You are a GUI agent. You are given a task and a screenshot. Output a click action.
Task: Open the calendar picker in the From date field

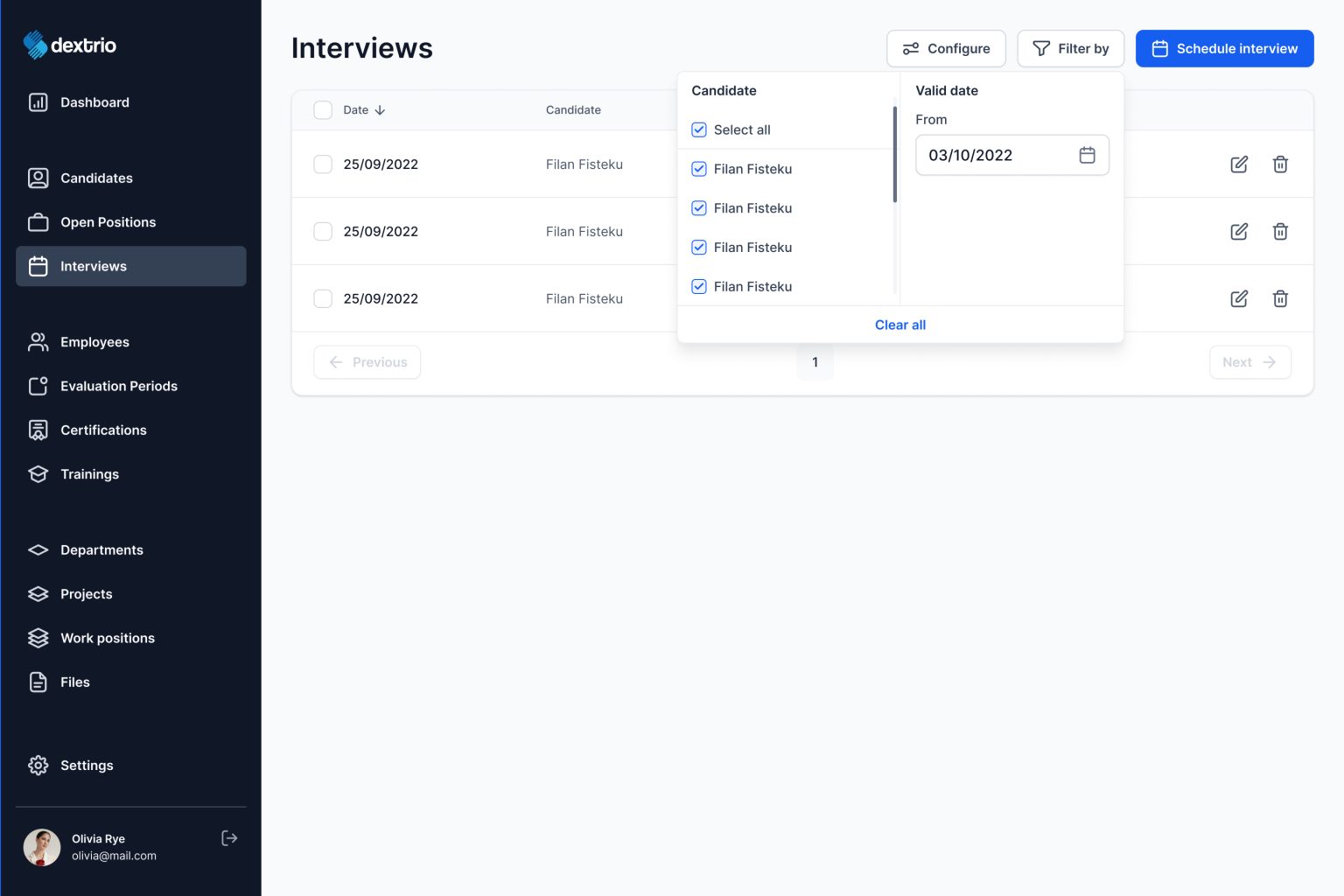click(x=1087, y=155)
